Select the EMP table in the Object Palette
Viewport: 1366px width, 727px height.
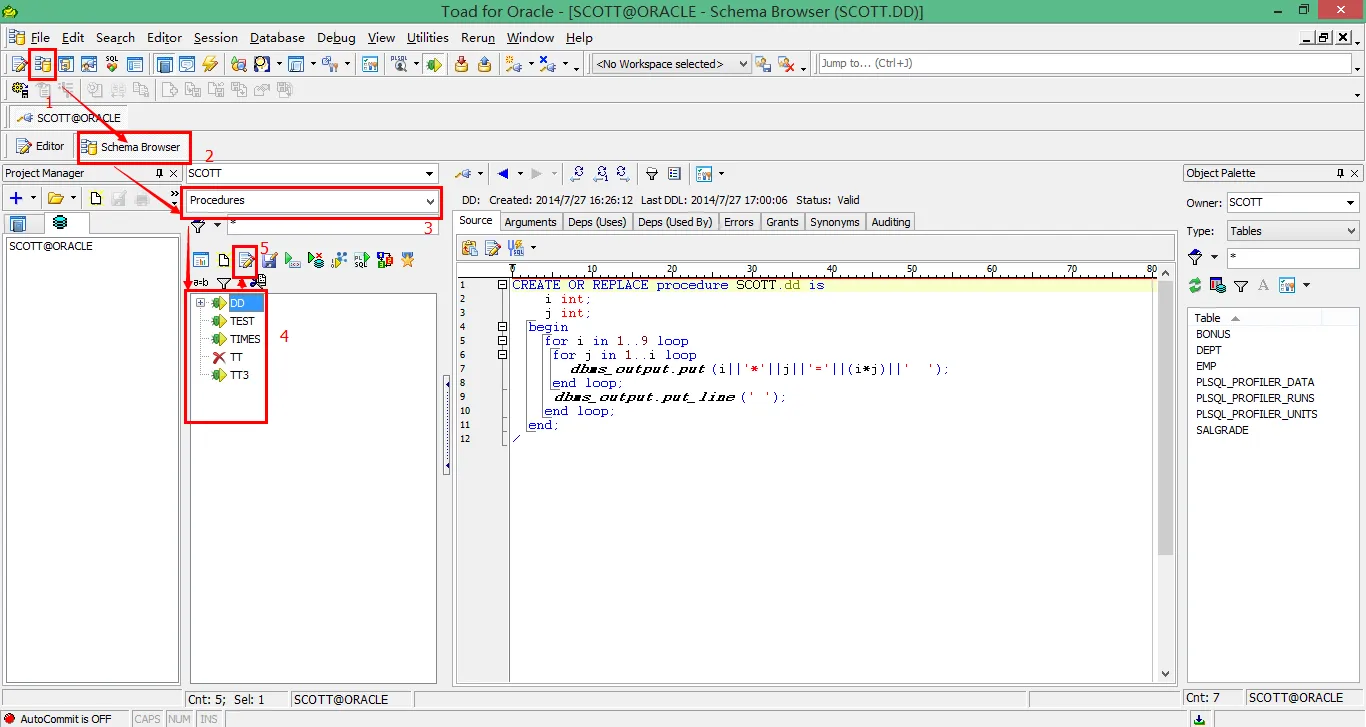click(1206, 366)
